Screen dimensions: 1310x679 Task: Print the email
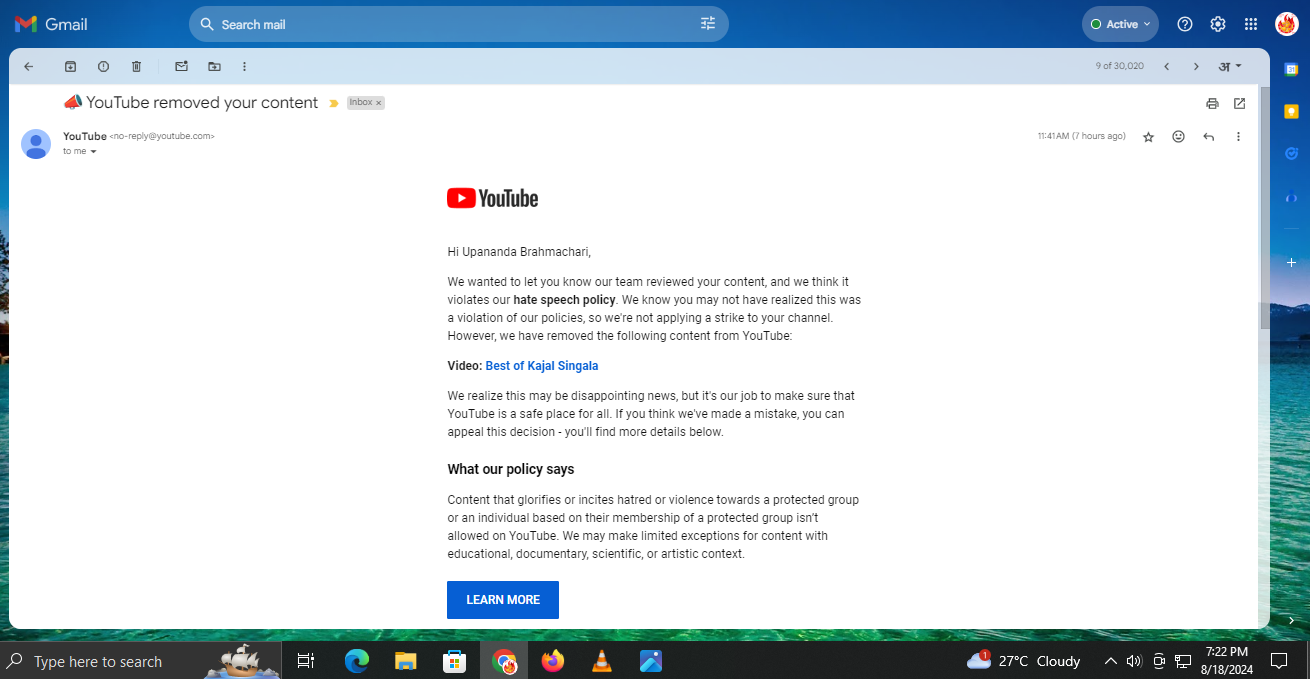(1212, 103)
